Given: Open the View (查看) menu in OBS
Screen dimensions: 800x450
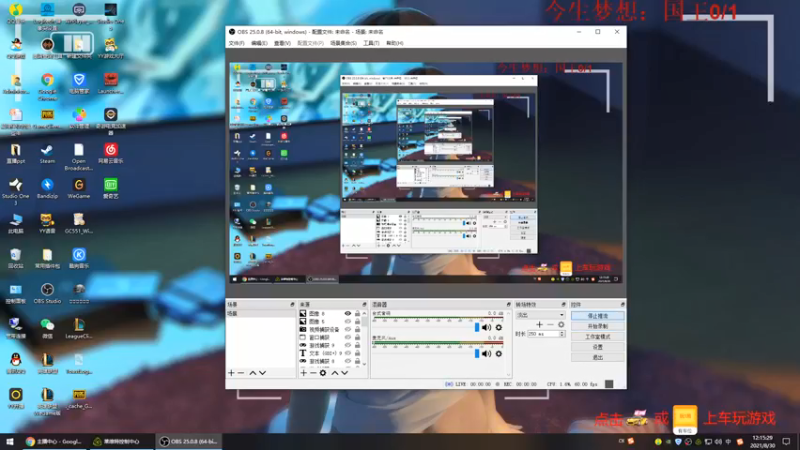Looking at the screenshot, I should [282, 43].
